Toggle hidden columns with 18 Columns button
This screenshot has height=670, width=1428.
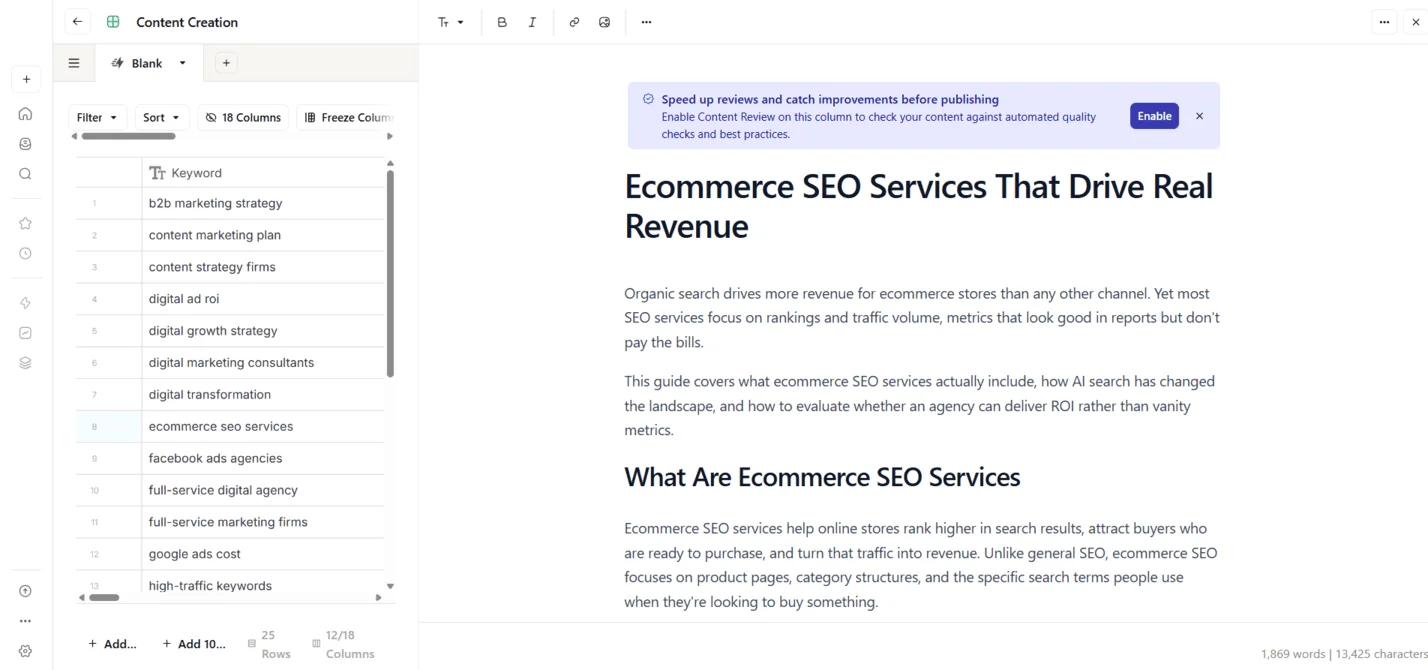(x=243, y=117)
